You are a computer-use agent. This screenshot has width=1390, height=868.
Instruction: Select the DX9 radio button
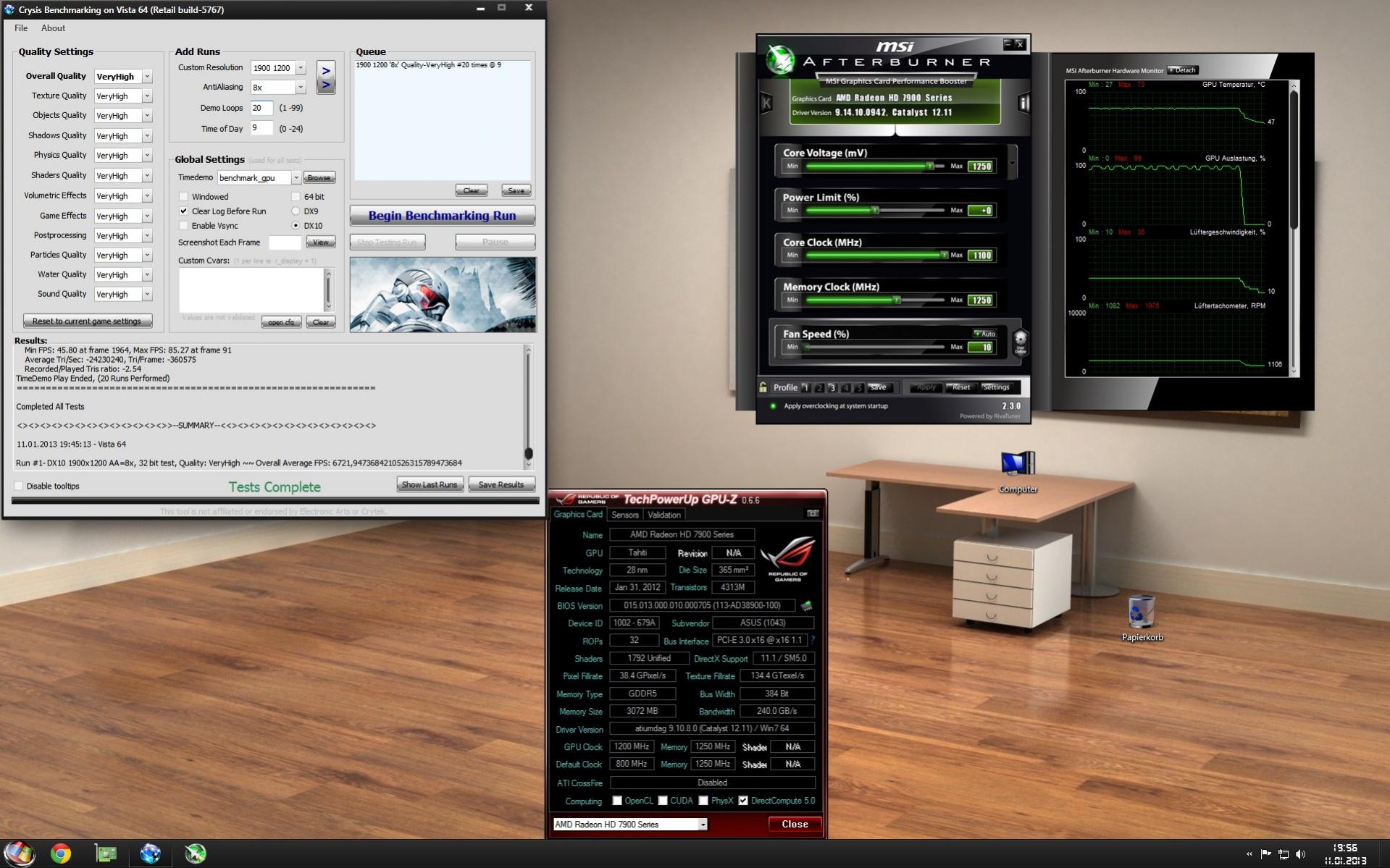pos(296,211)
